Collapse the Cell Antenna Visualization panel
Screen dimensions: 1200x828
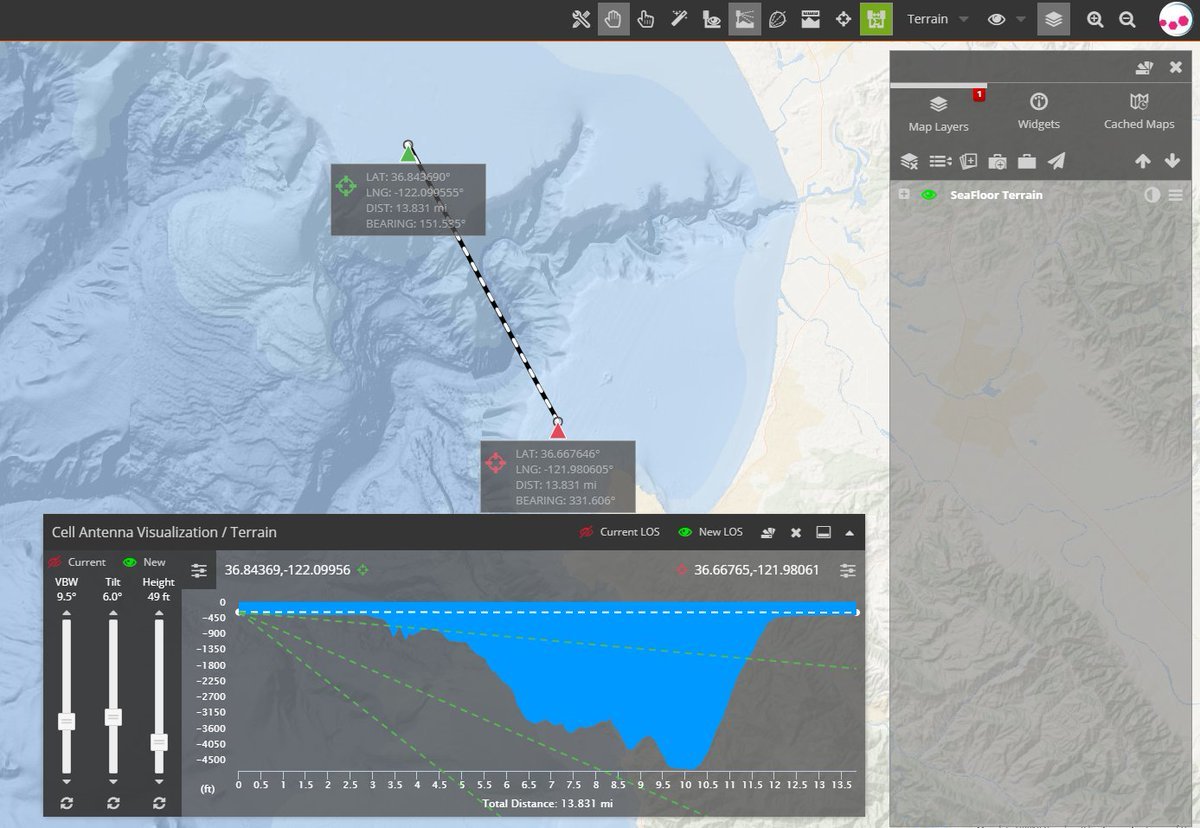[x=849, y=532]
